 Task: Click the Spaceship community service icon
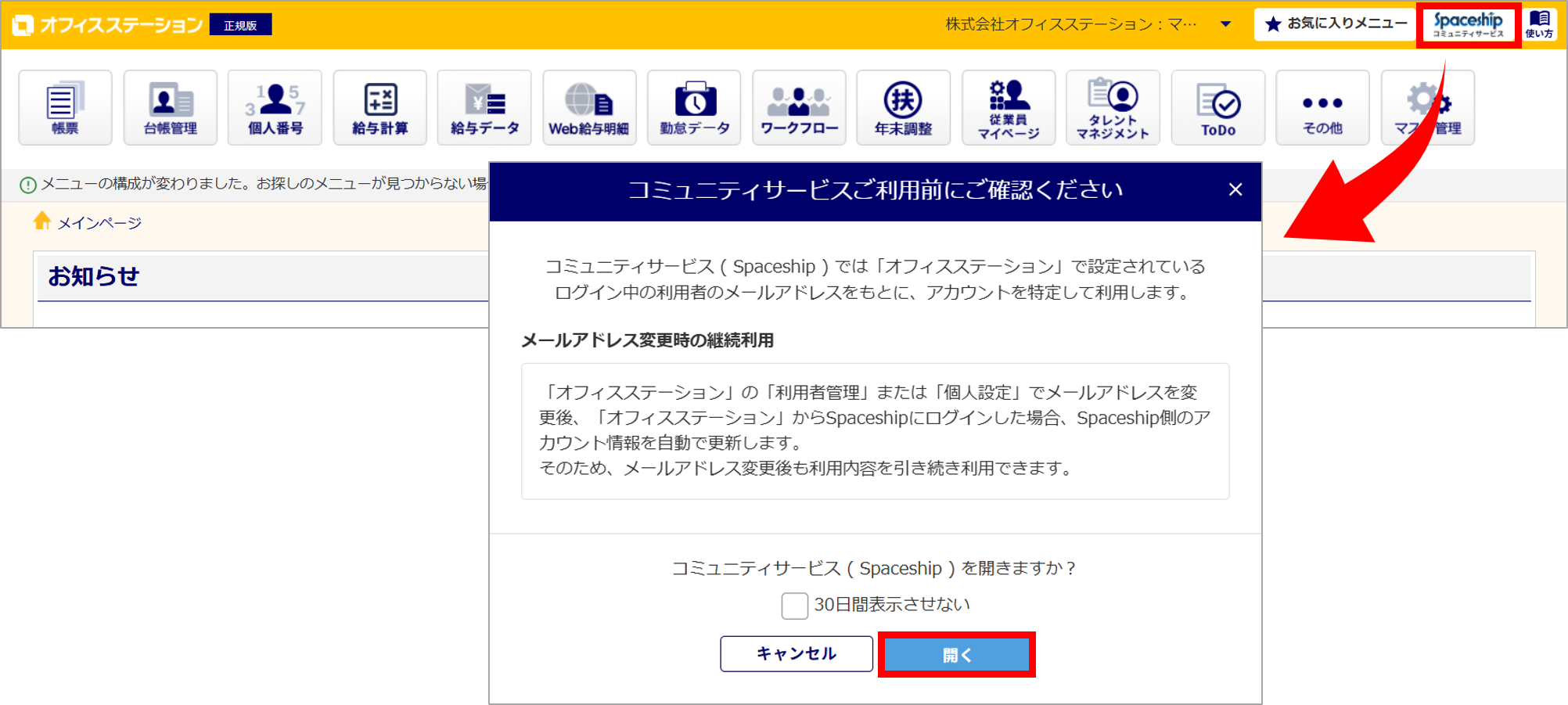[x=1468, y=24]
